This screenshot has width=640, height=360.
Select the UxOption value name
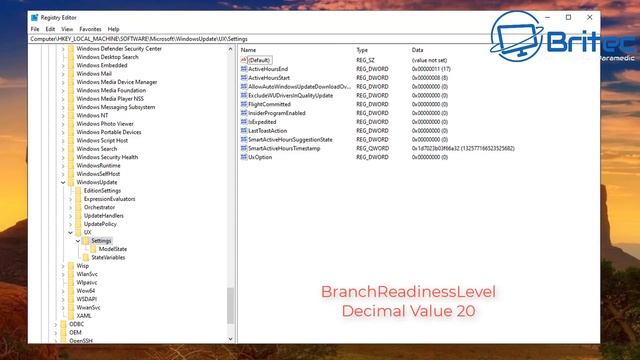(x=260, y=157)
